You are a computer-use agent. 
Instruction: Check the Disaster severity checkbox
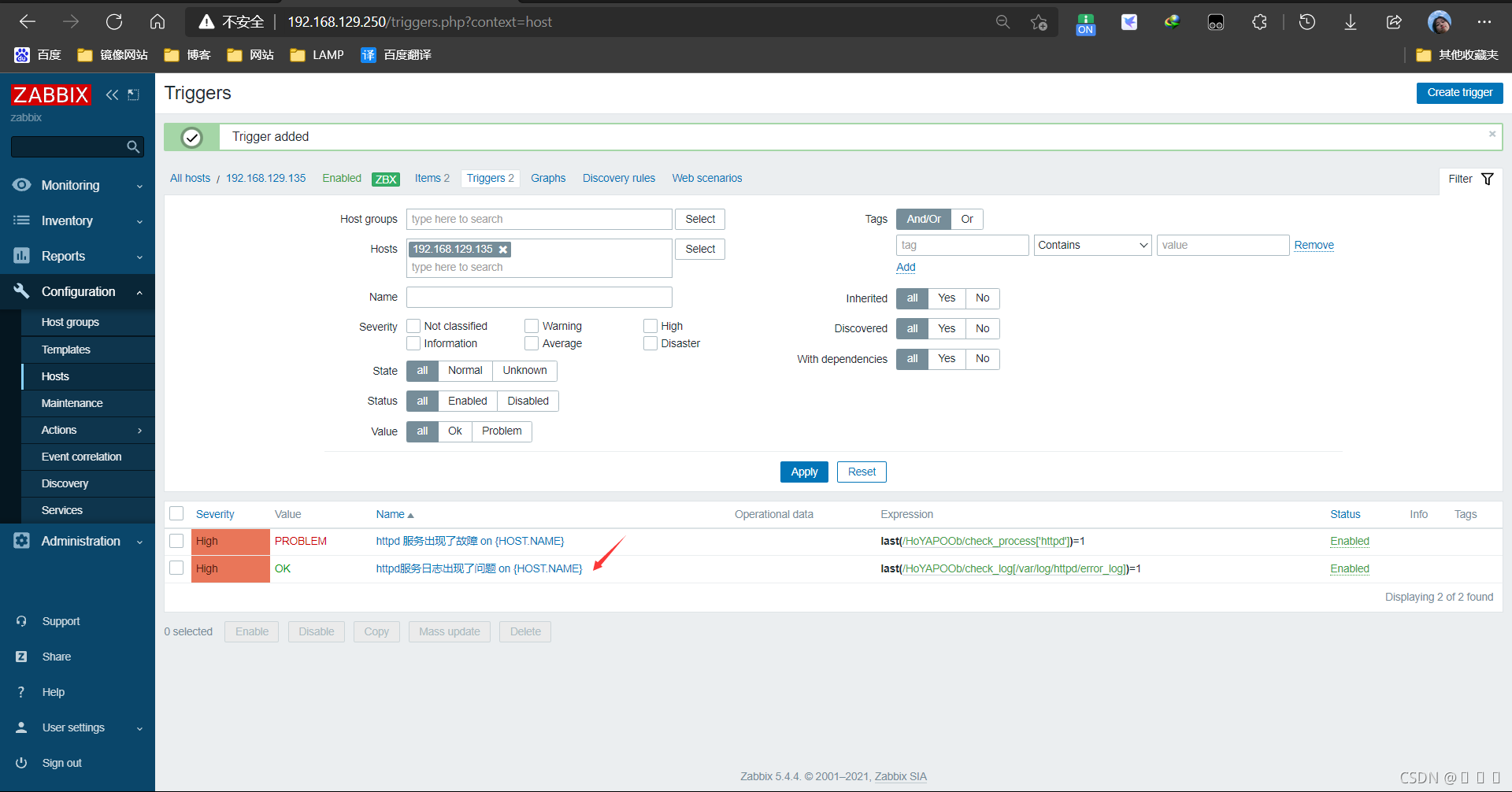[x=650, y=343]
